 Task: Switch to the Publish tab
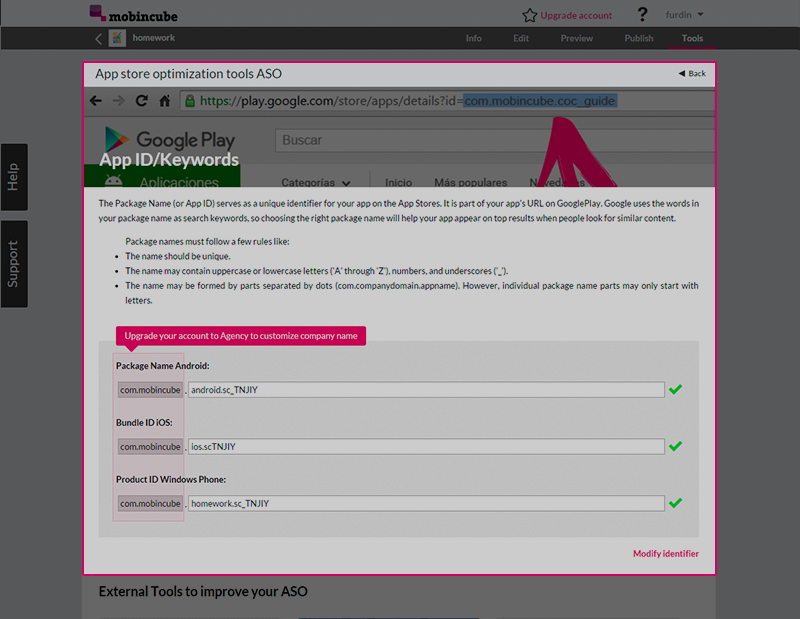click(639, 38)
